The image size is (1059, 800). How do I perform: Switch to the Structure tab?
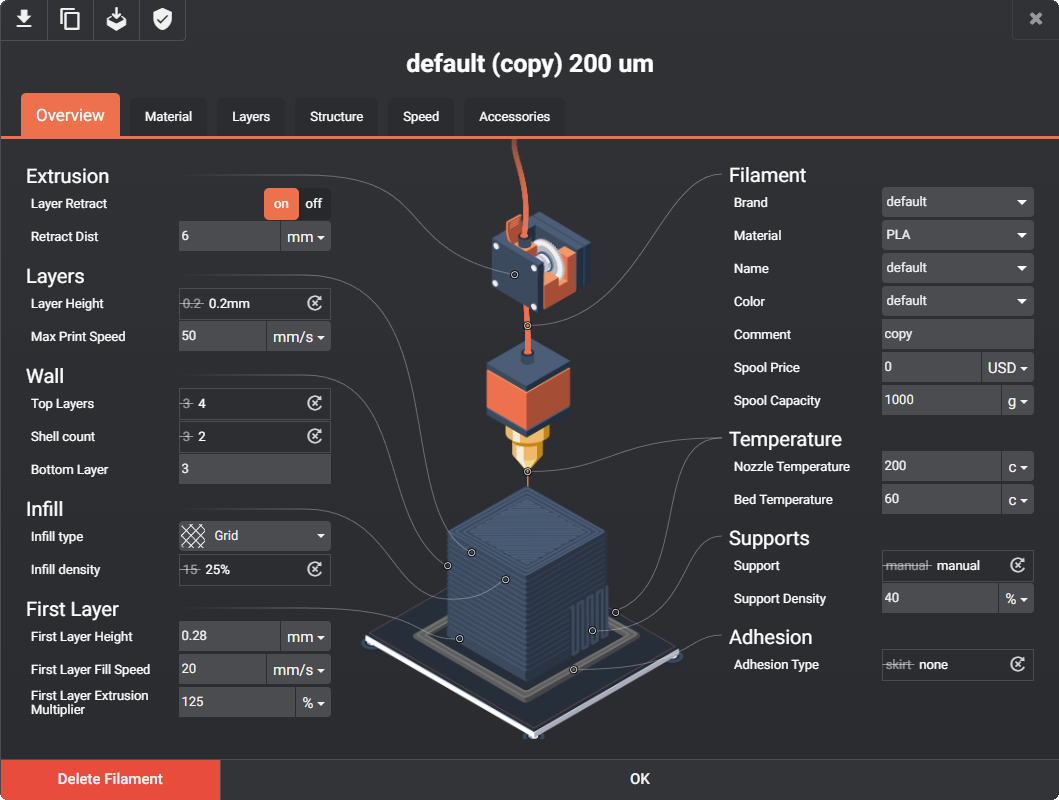tap(336, 117)
